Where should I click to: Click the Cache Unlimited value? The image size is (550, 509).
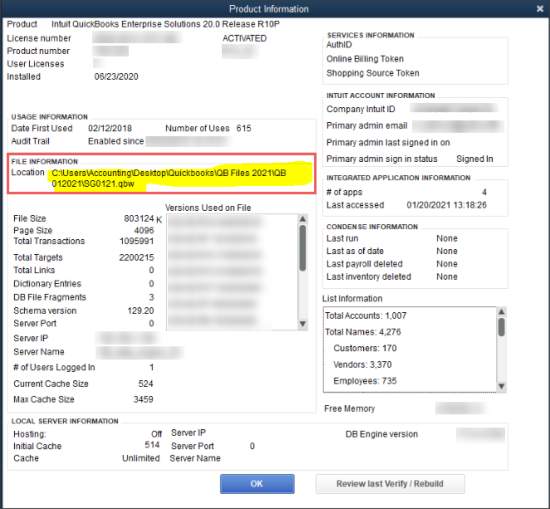(x=141, y=458)
